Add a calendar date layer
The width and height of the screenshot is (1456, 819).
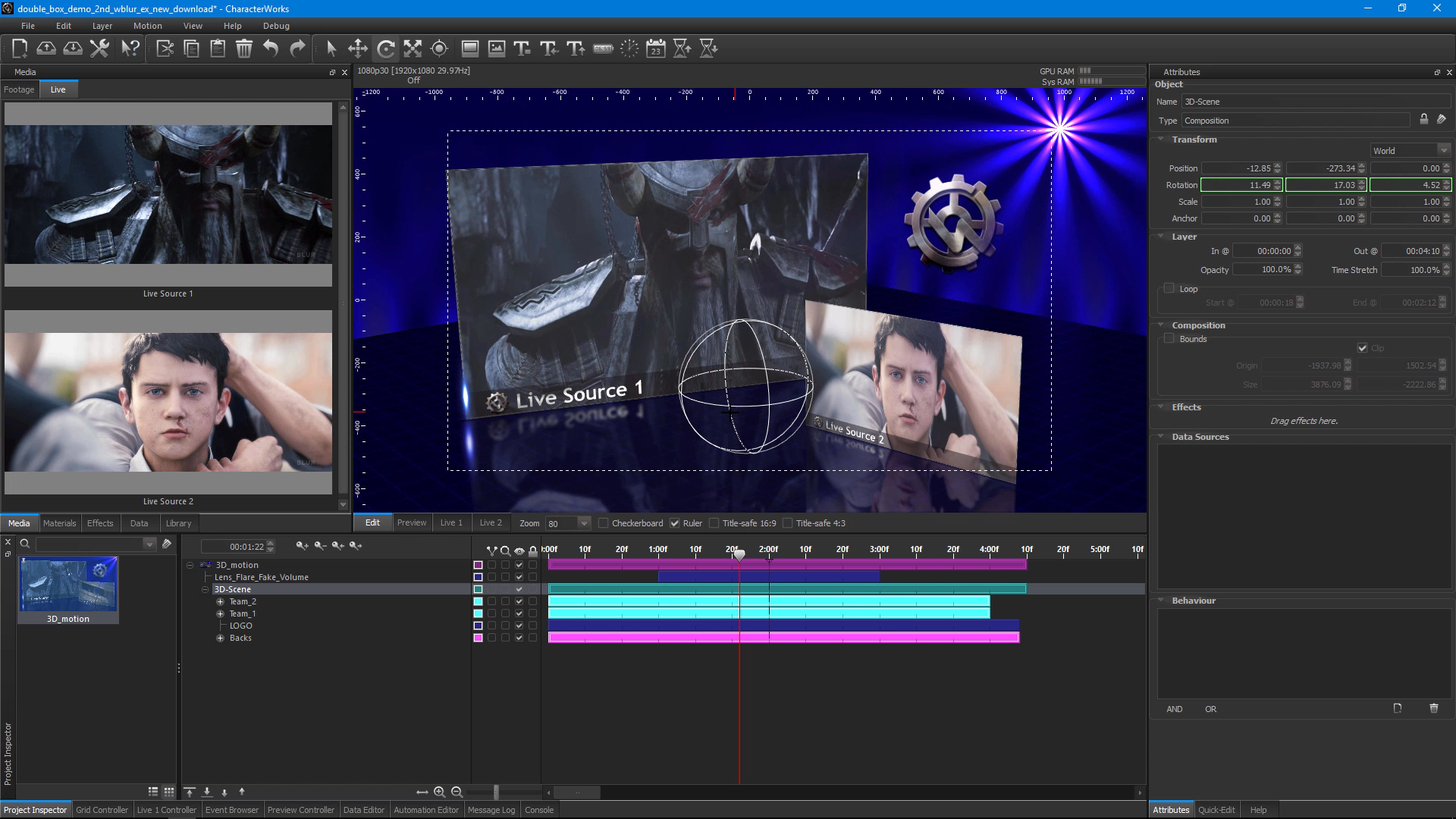point(656,49)
